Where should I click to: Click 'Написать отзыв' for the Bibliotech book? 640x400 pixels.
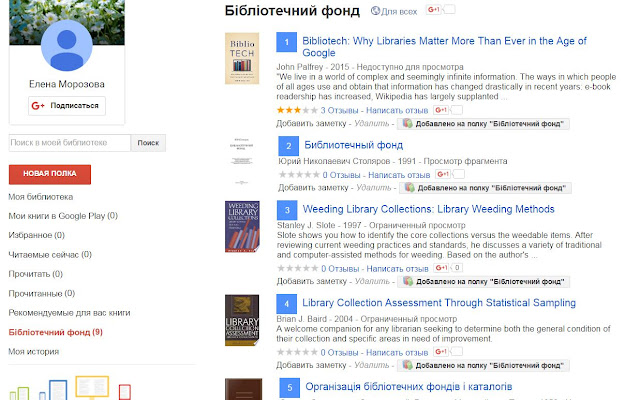(x=397, y=110)
